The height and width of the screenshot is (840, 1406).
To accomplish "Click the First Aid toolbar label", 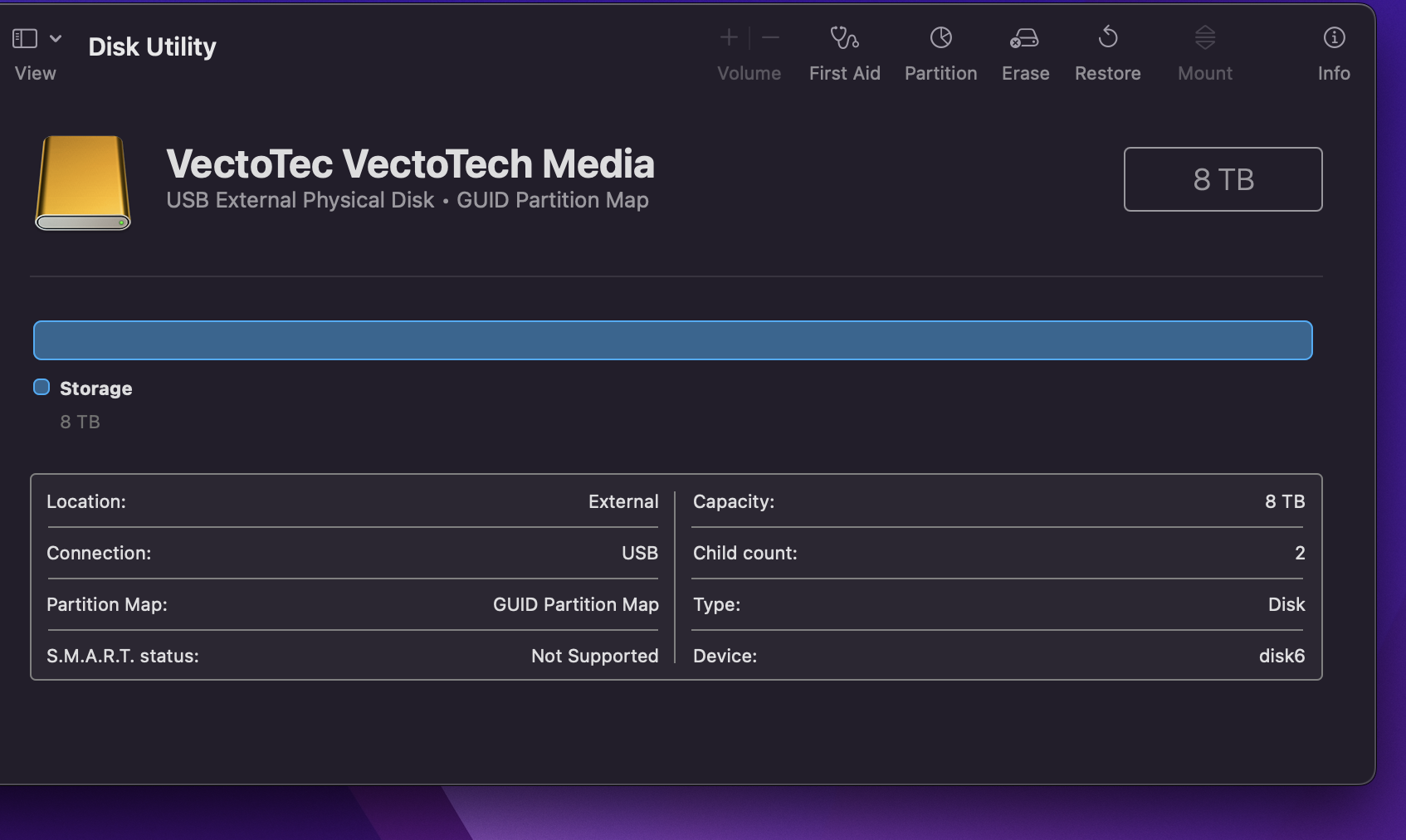I will click(x=844, y=73).
